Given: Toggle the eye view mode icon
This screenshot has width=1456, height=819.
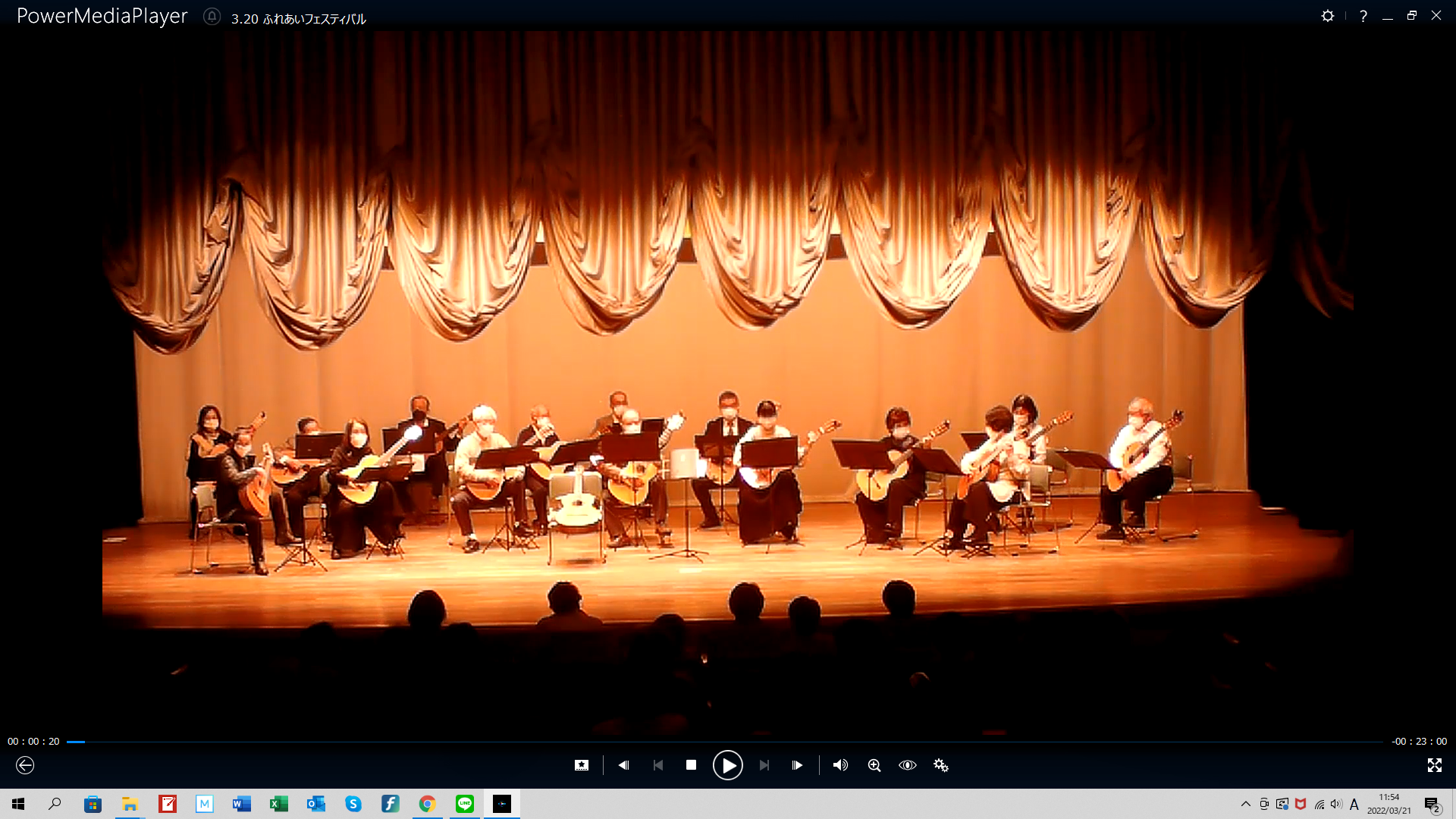Looking at the screenshot, I should pyautogui.click(x=908, y=765).
